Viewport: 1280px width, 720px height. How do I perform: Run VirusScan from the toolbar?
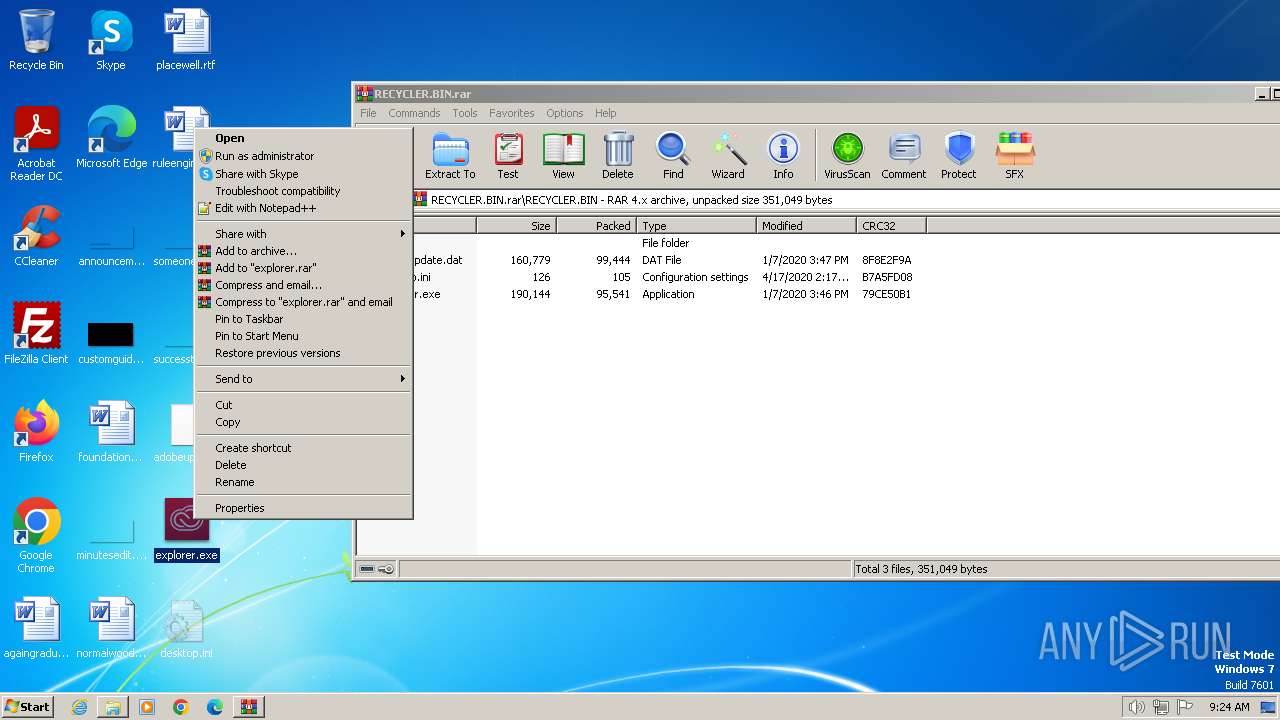pyautogui.click(x=847, y=156)
